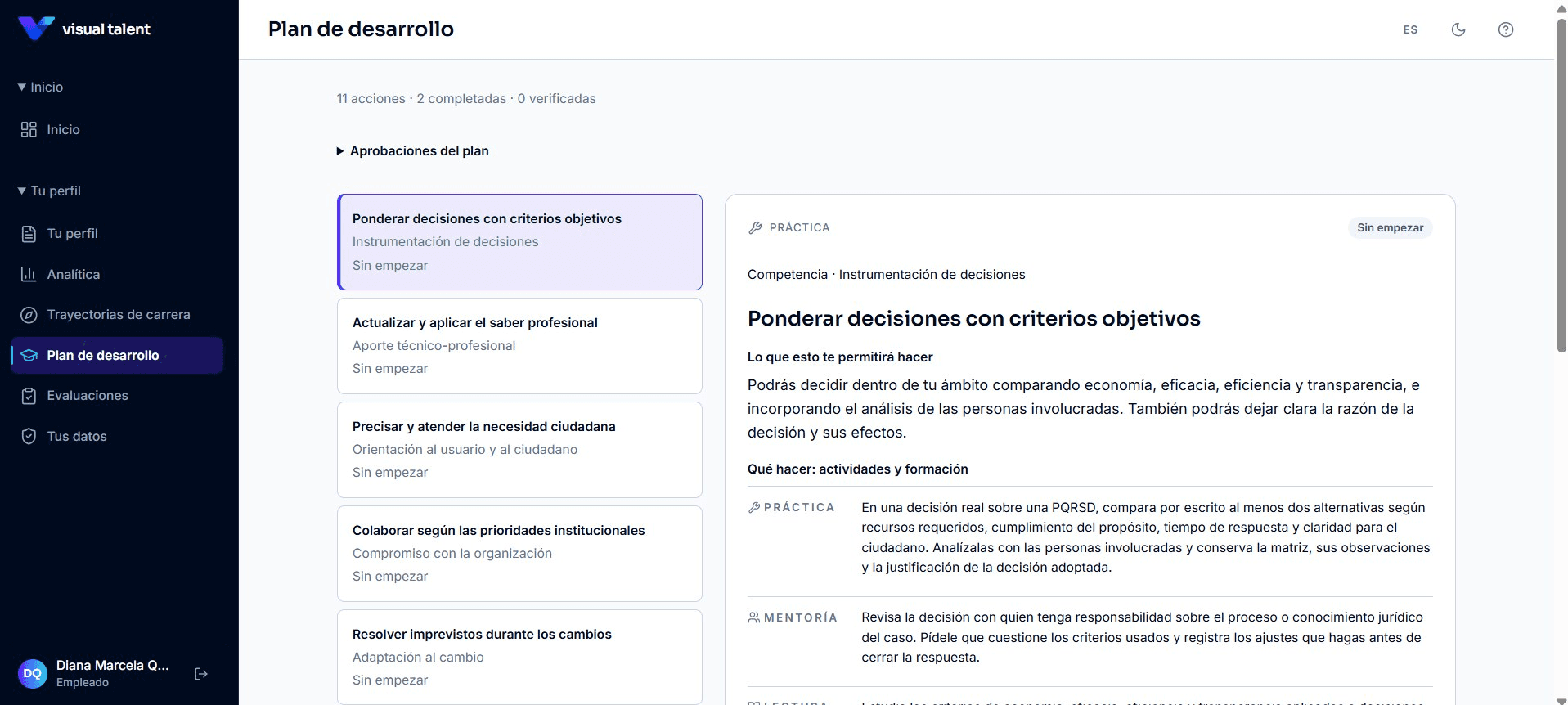This screenshot has height=705, width=1568.
Task: Select 'Resolver imprevistos durante los cambios' card
Action: 519,657
